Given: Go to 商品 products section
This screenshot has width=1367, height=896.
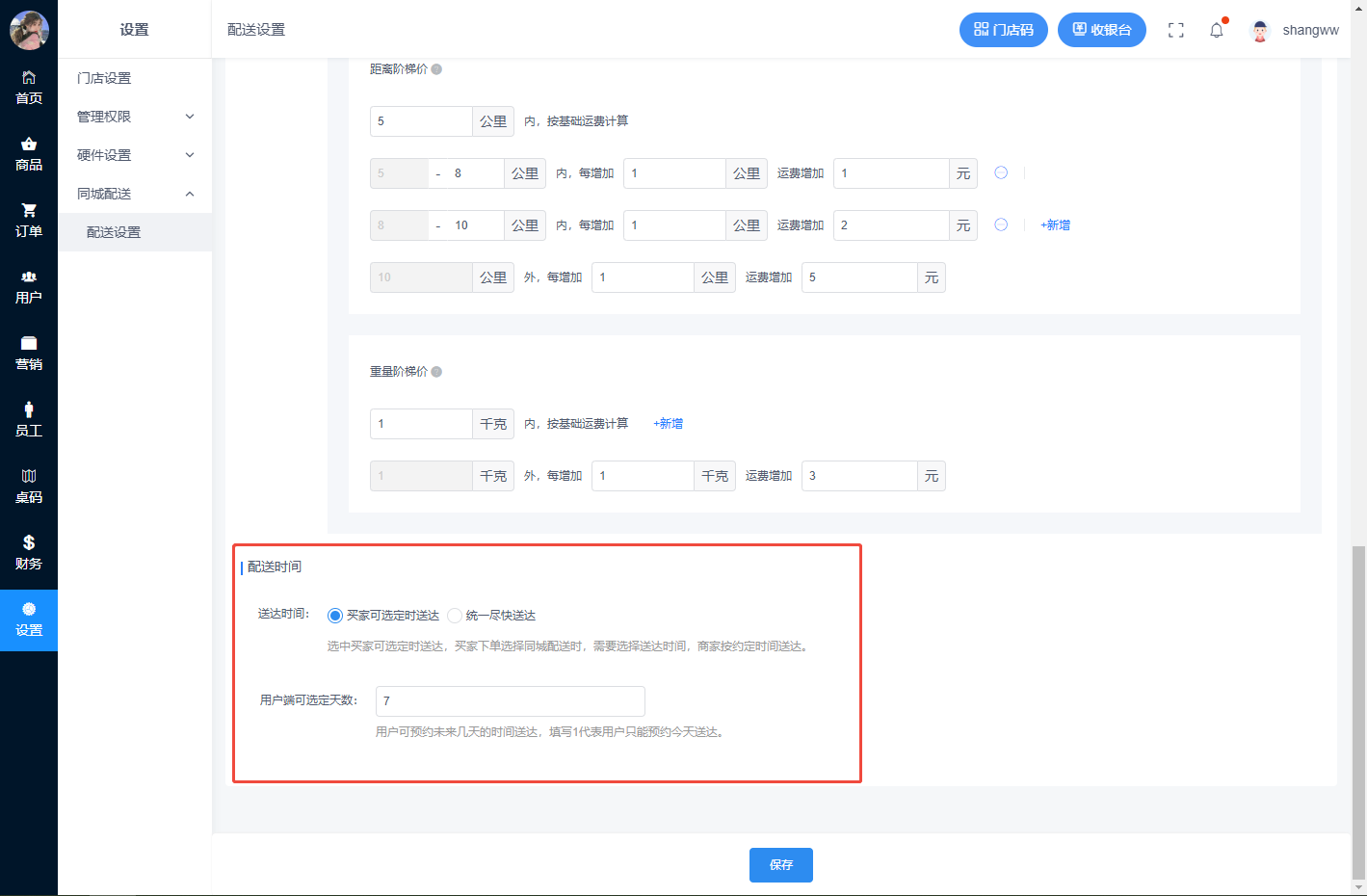Looking at the screenshot, I should 29,154.
